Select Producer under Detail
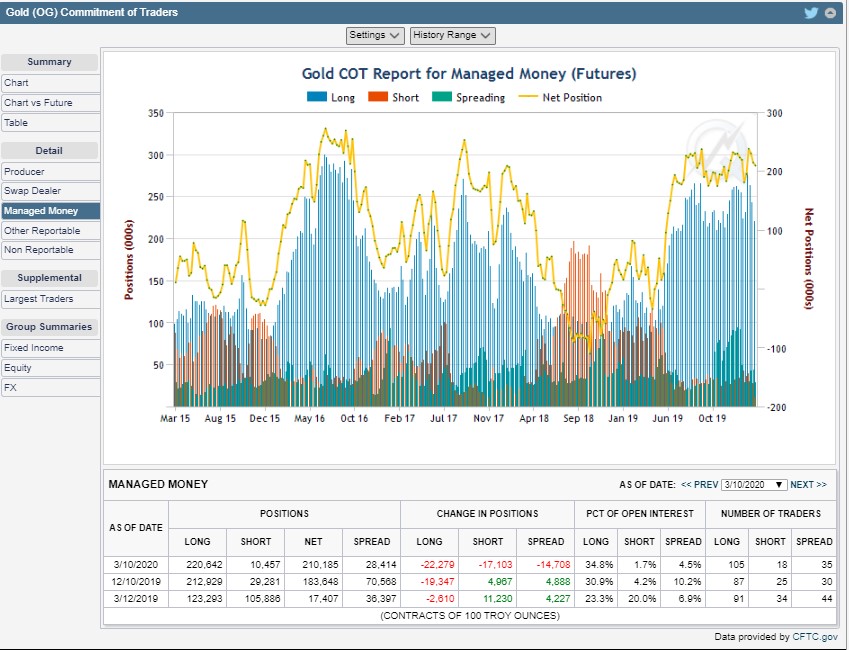 pyautogui.click(x=50, y=172)
